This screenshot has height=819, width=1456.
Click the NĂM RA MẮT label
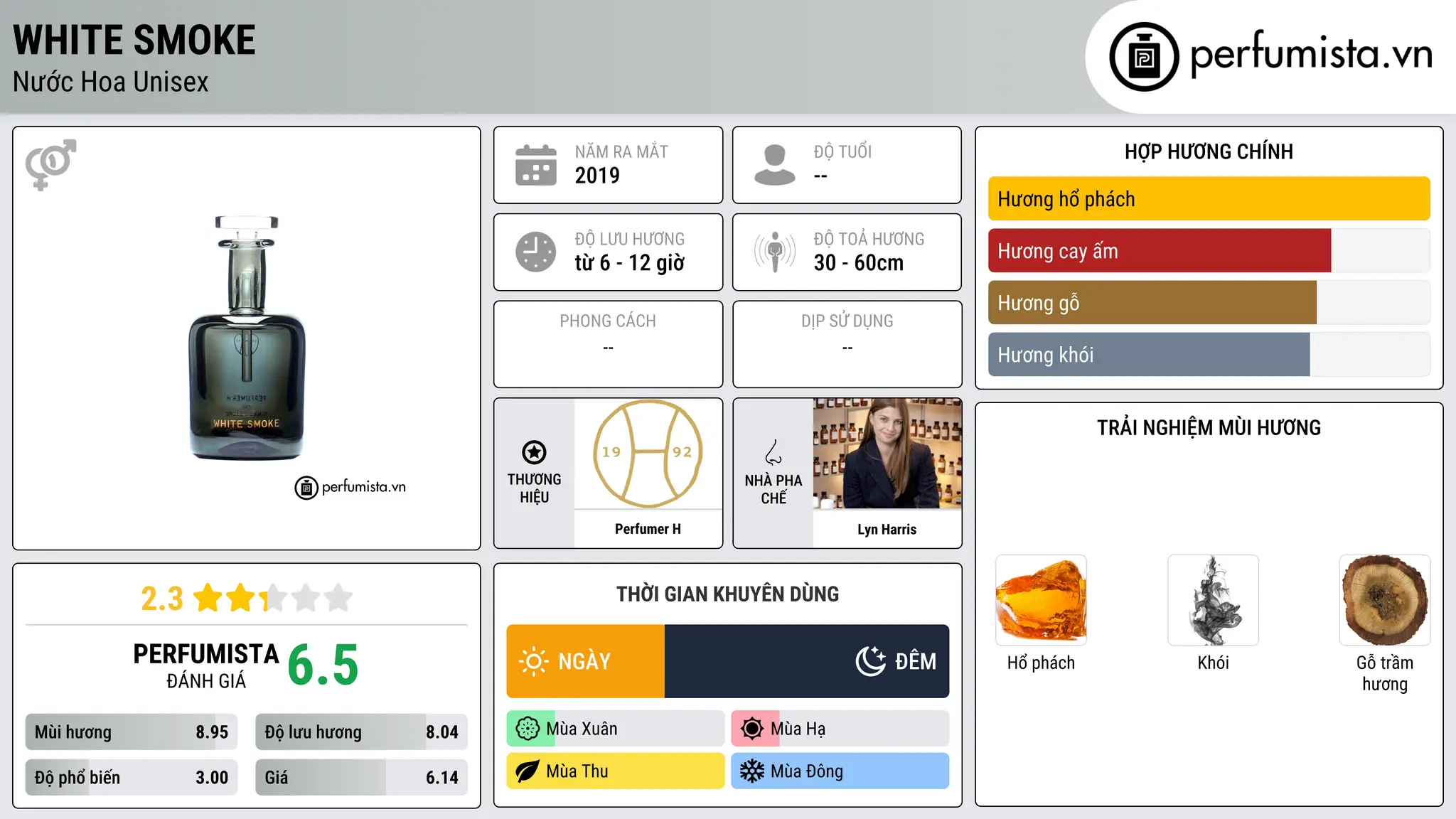pyautogui.click(x=621, y=151)
